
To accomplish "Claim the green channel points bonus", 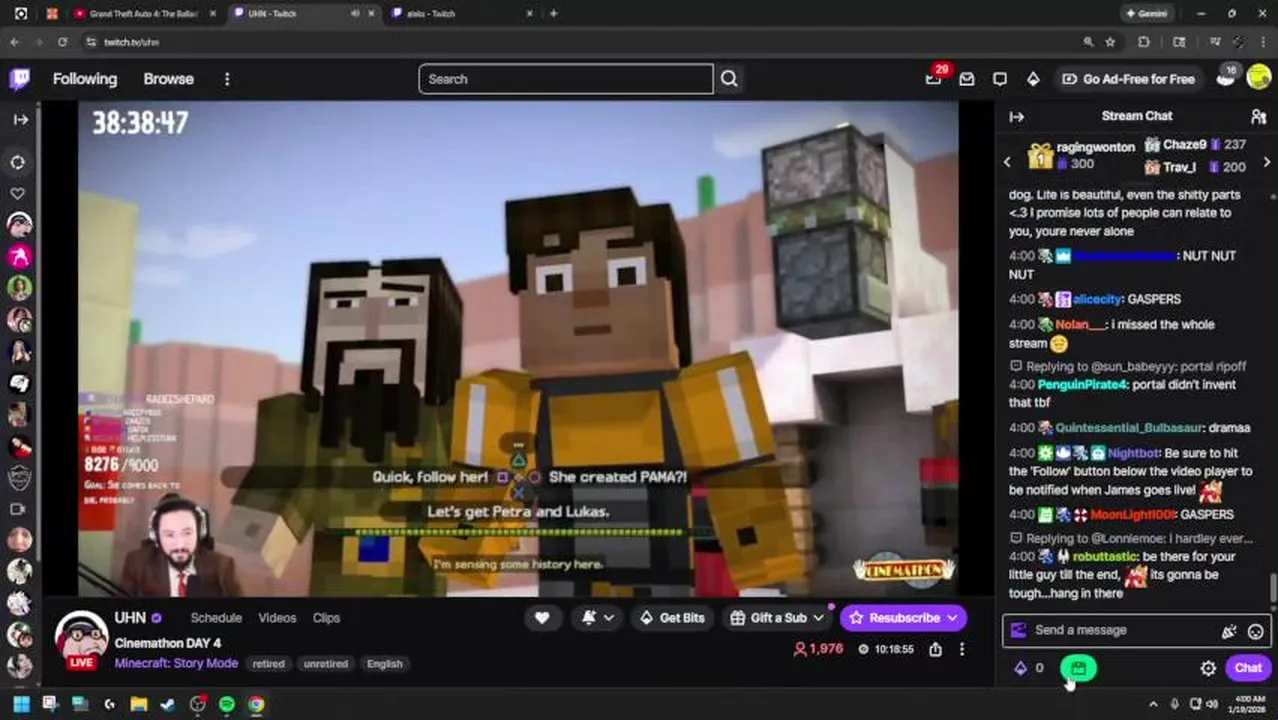I will (x=1078, y=668).
